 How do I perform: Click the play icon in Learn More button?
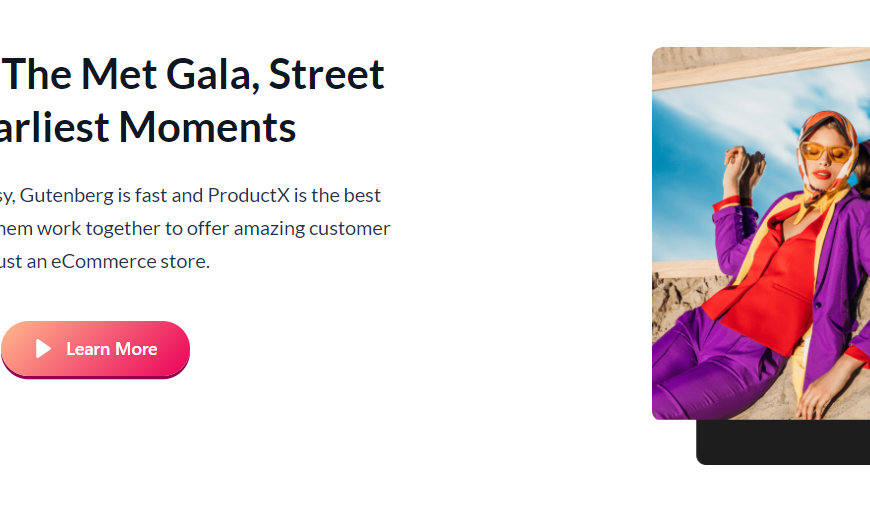click(43, 348)
